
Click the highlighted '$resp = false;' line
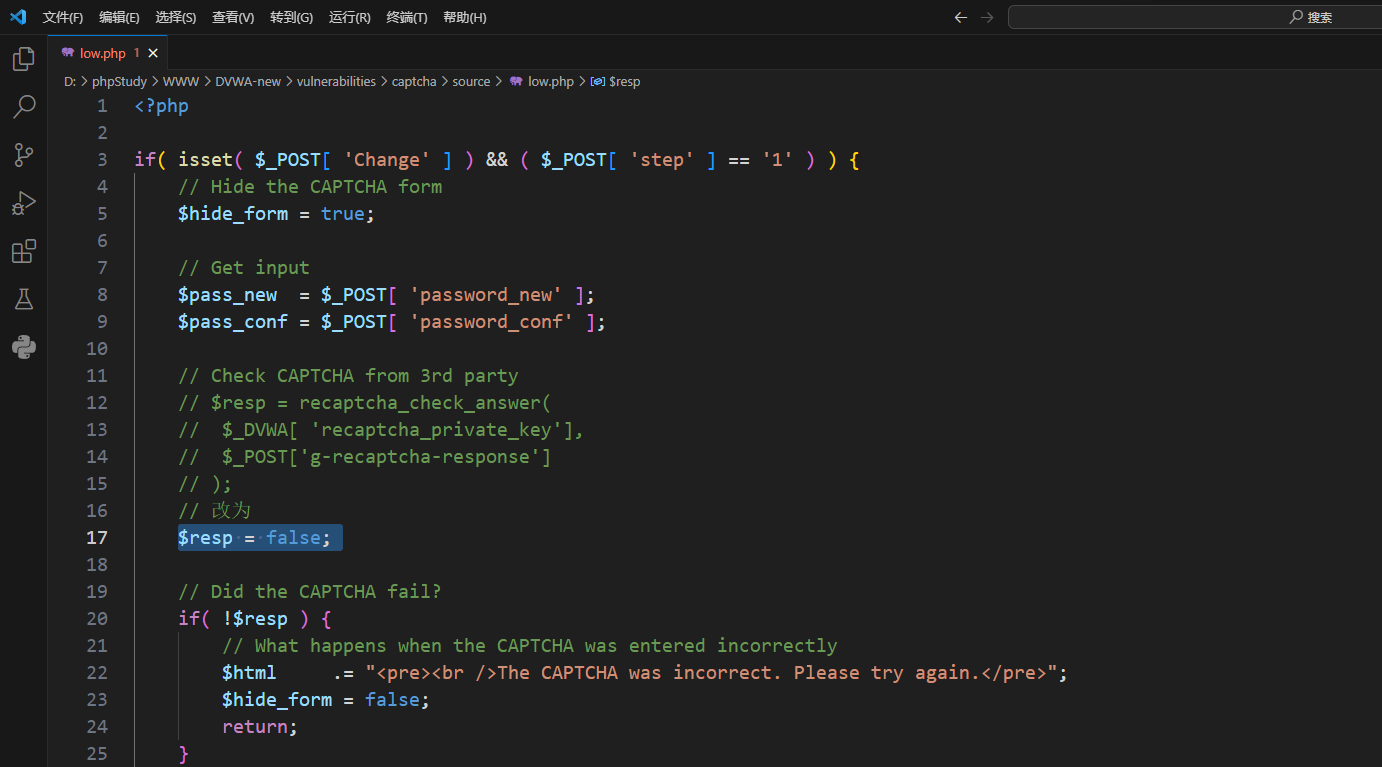(255, 538)
